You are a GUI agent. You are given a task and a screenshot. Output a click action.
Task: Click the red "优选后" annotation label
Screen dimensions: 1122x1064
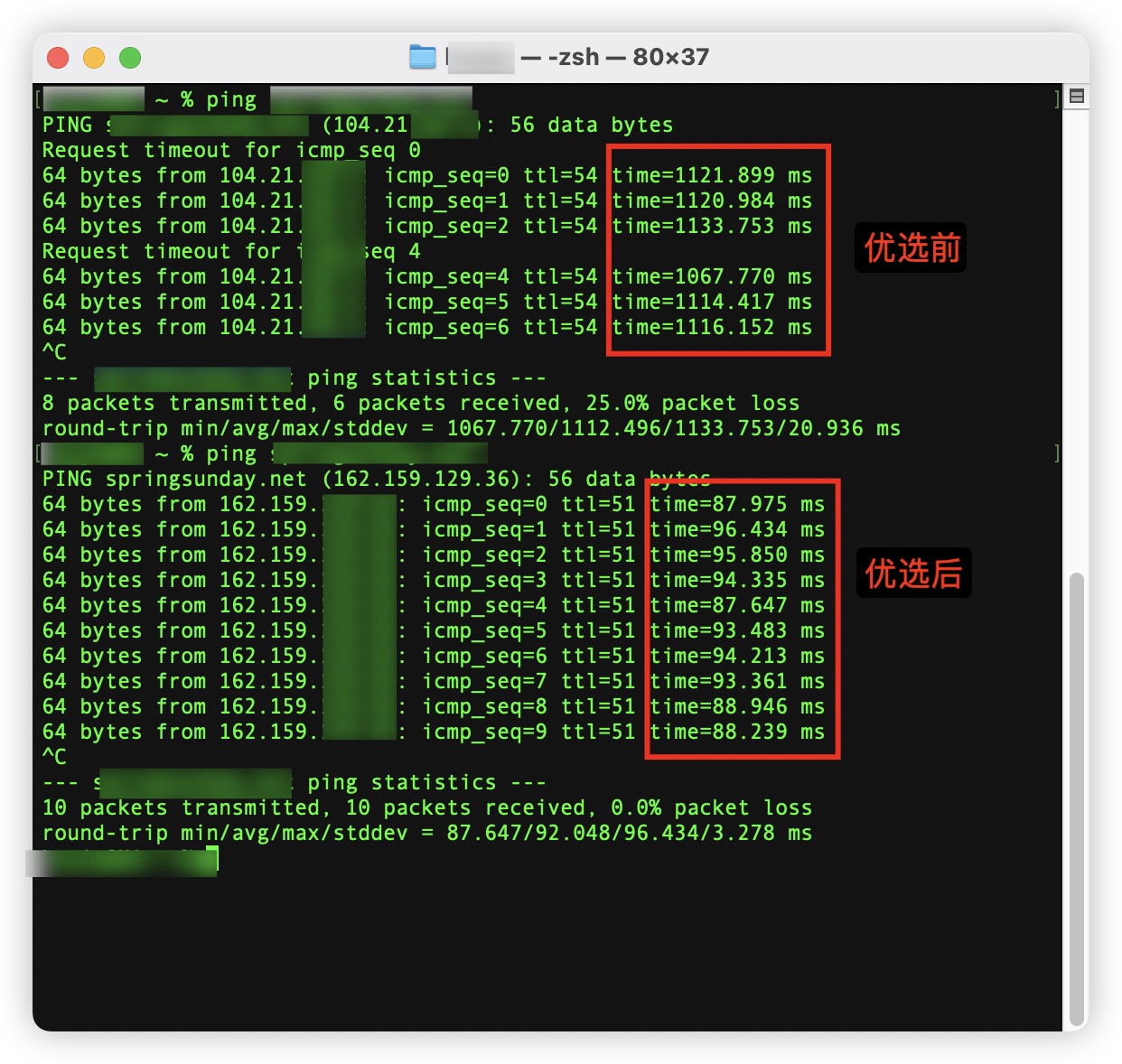[x=913, y=573]
